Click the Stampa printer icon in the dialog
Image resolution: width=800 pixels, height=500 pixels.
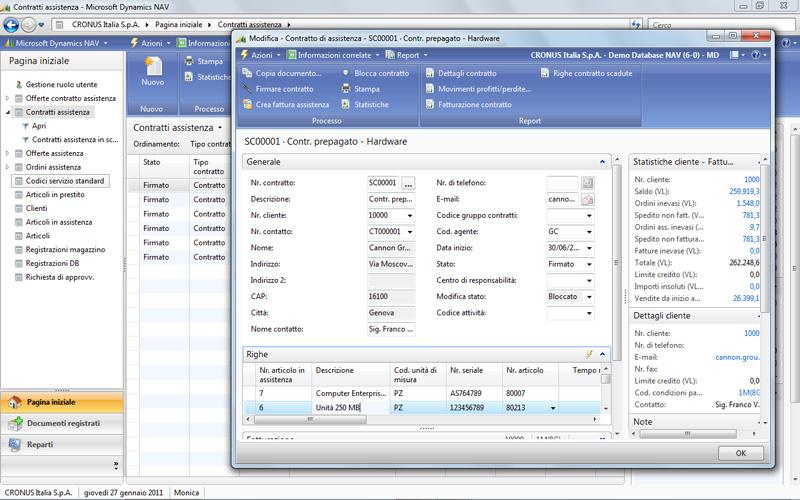[x=345, y=89]
